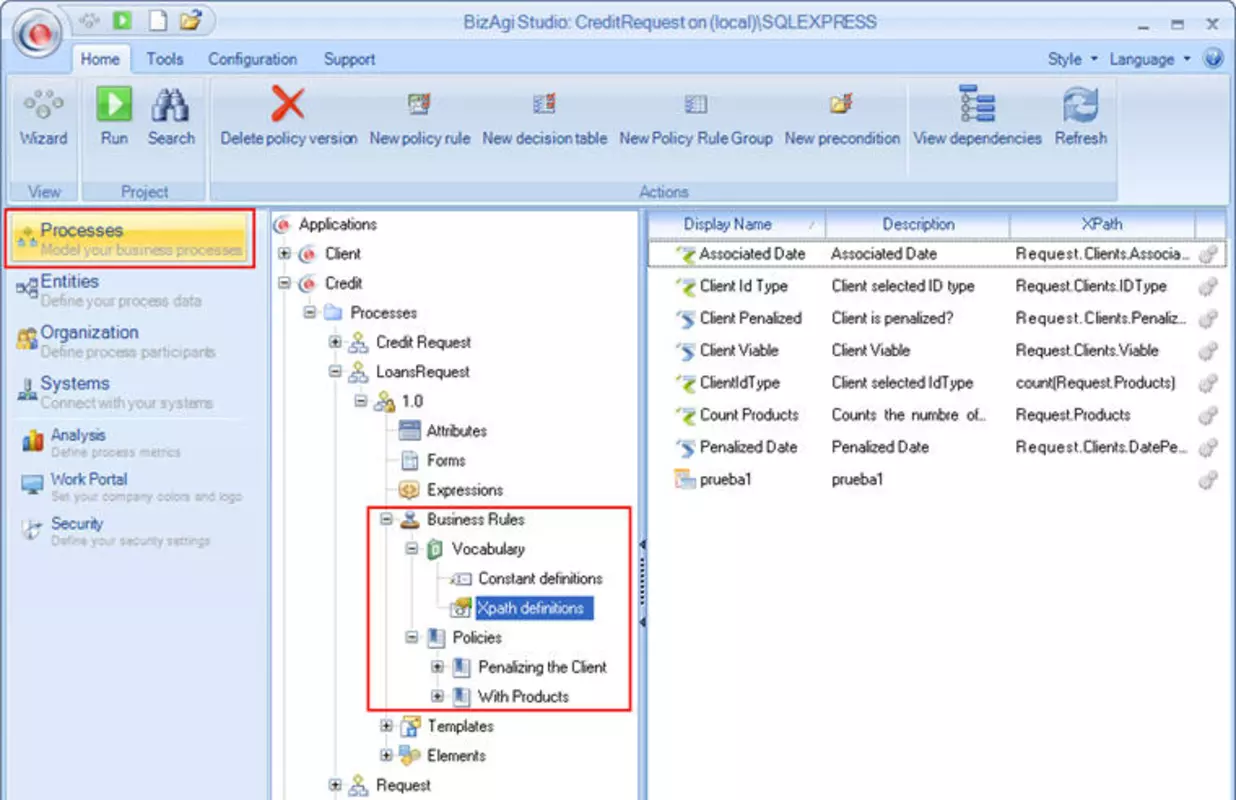
Task: Create a New decision table
Action: [544, 104]
